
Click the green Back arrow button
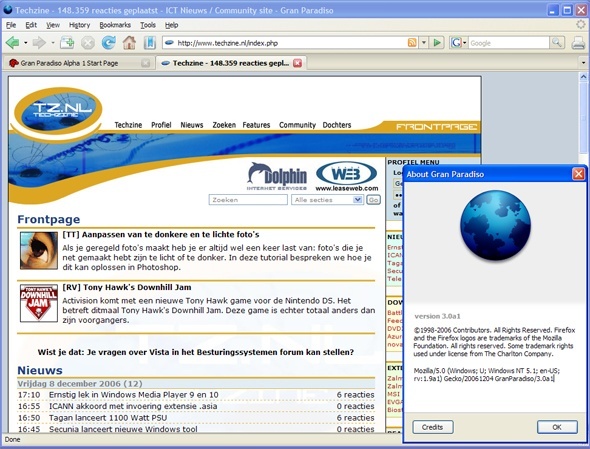(x=12, y=43)
